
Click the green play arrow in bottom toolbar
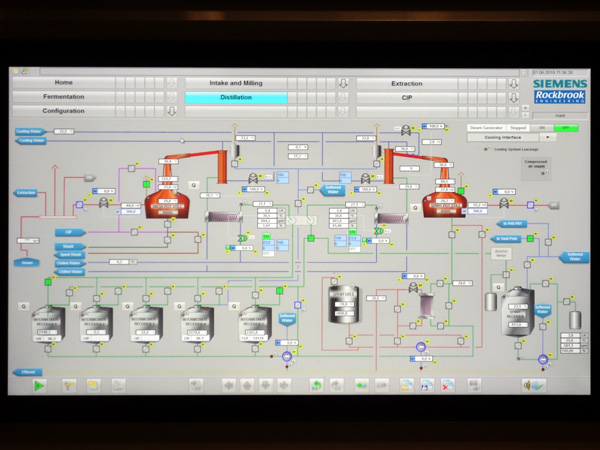click(40, 384)
